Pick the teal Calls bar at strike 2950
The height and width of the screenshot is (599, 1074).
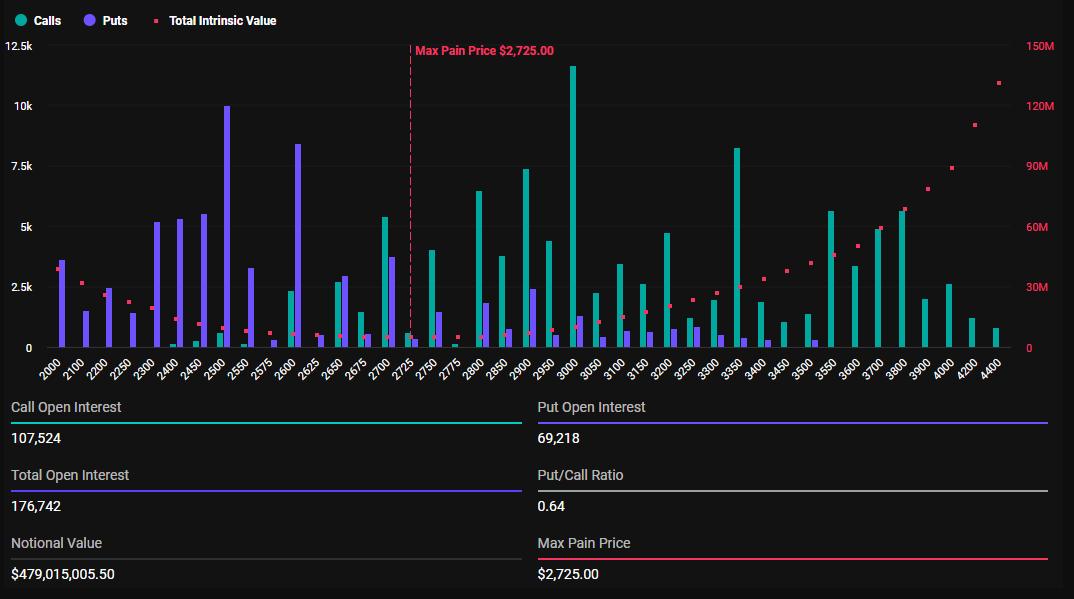549,294
